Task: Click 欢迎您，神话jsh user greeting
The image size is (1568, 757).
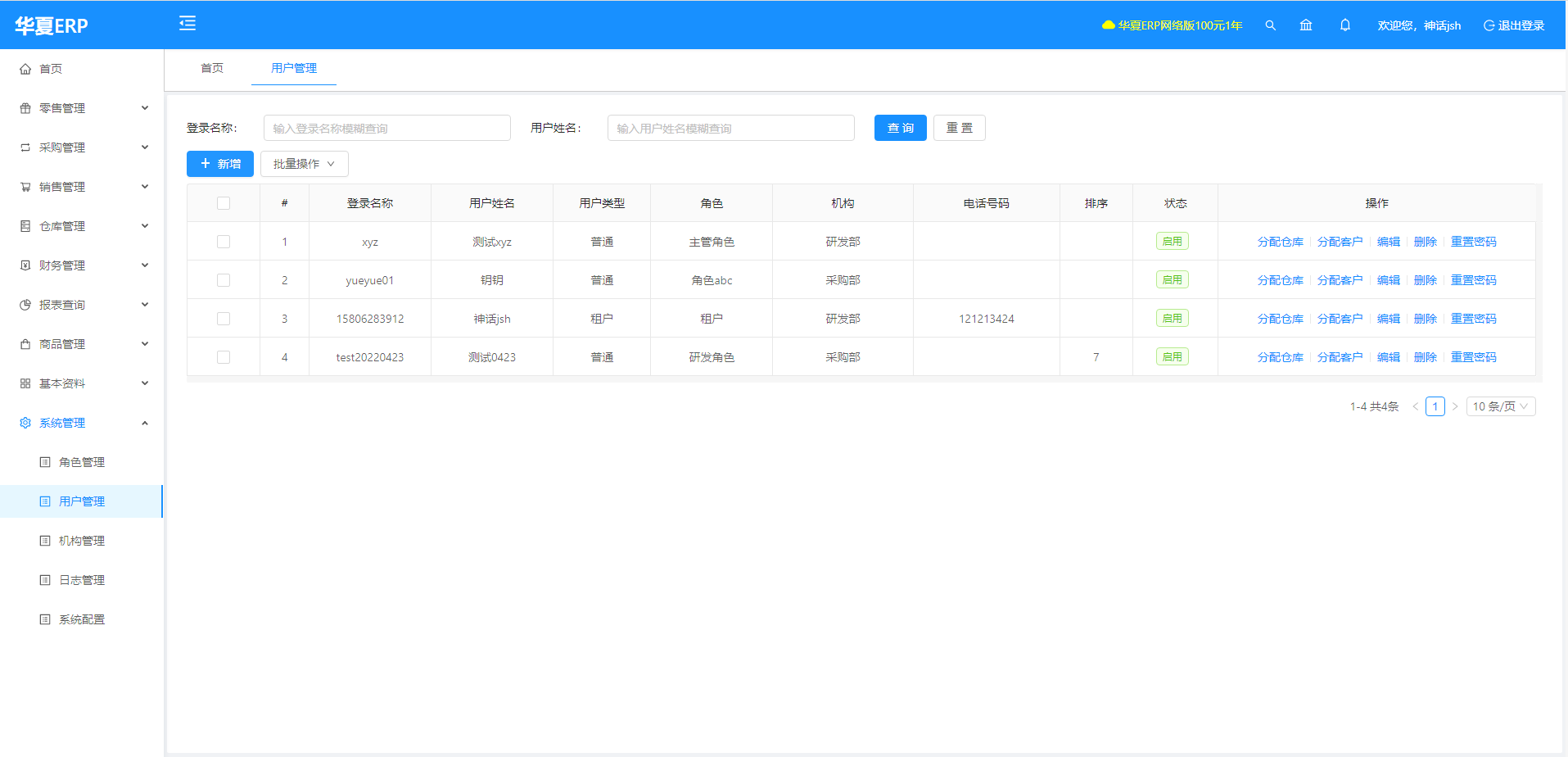Action: [x=1419, y=25]
